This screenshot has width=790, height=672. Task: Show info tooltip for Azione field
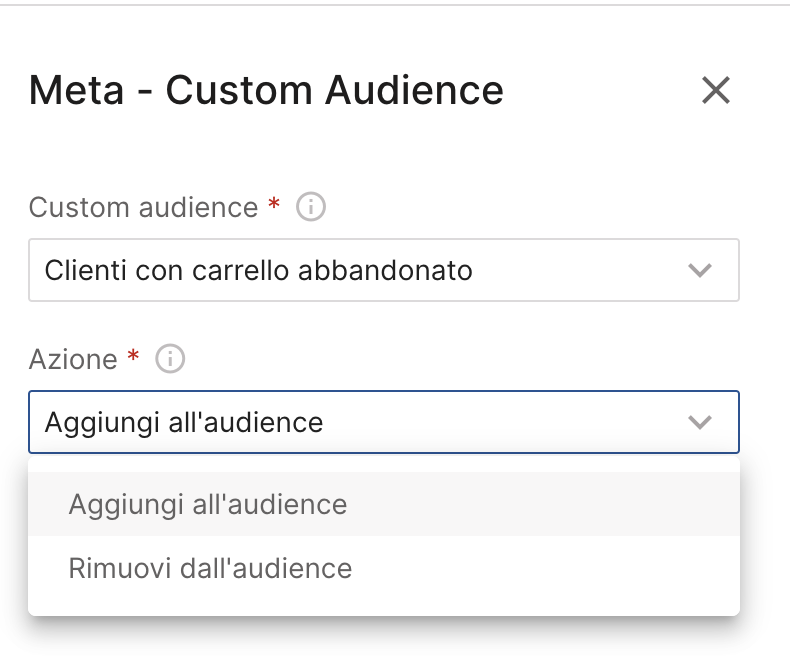[x=170, y=359]
